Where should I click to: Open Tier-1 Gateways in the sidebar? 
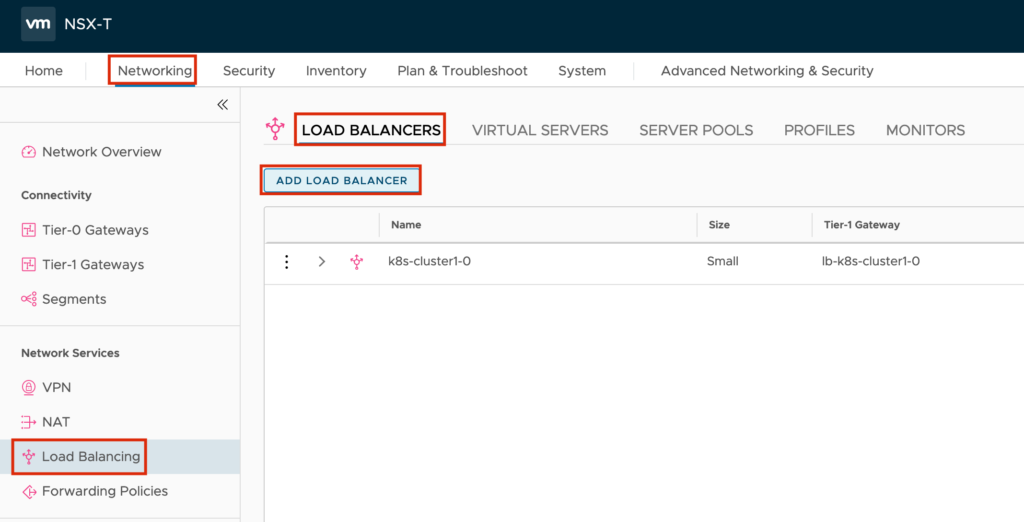pos(92,265)
